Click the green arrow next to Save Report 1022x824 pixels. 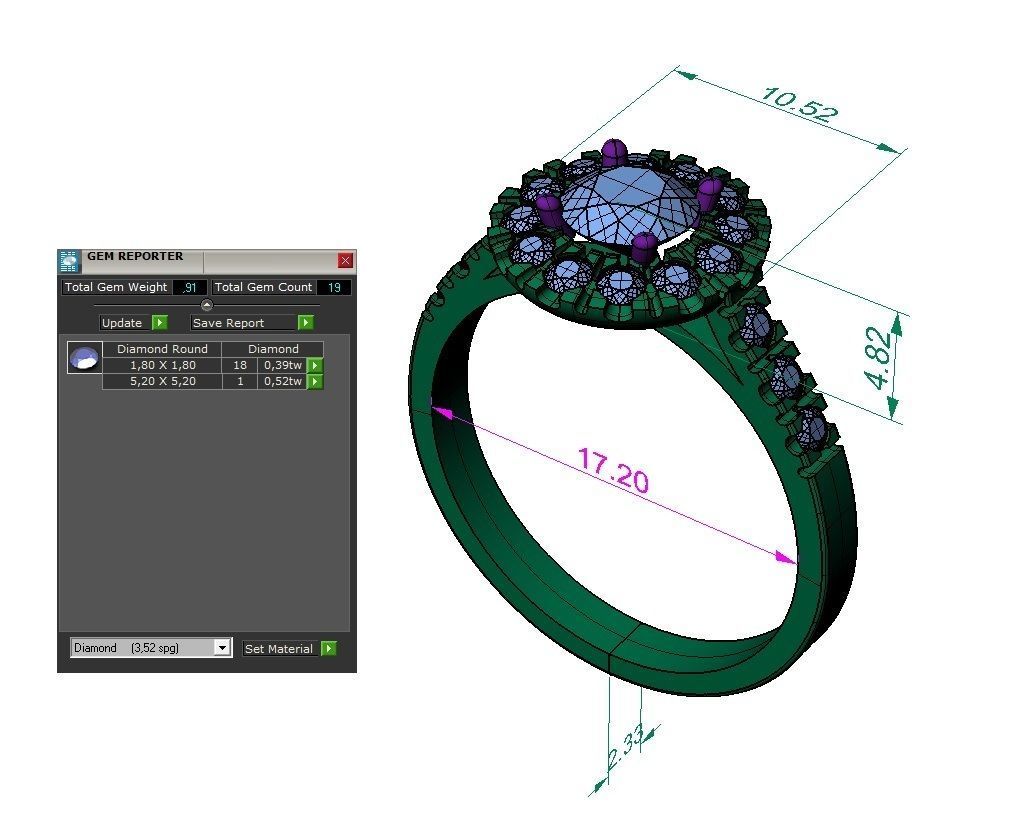pos(306,323)
